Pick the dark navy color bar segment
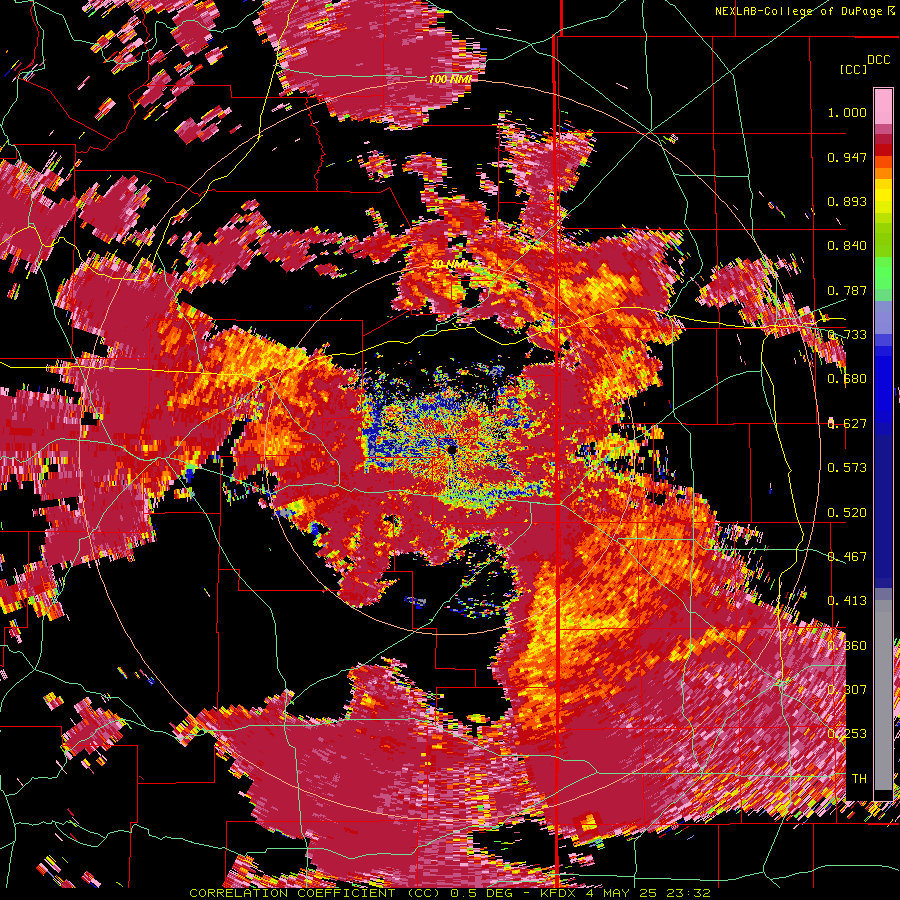The width and height of the screenshot is (900, 900). [883, 511]
